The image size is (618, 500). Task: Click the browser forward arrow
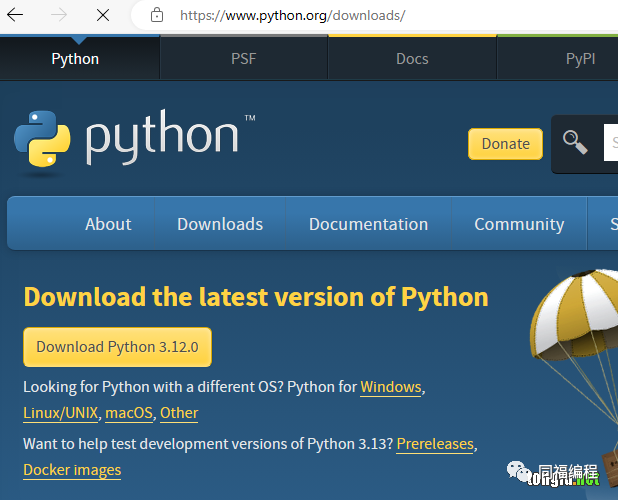point(59,15)
